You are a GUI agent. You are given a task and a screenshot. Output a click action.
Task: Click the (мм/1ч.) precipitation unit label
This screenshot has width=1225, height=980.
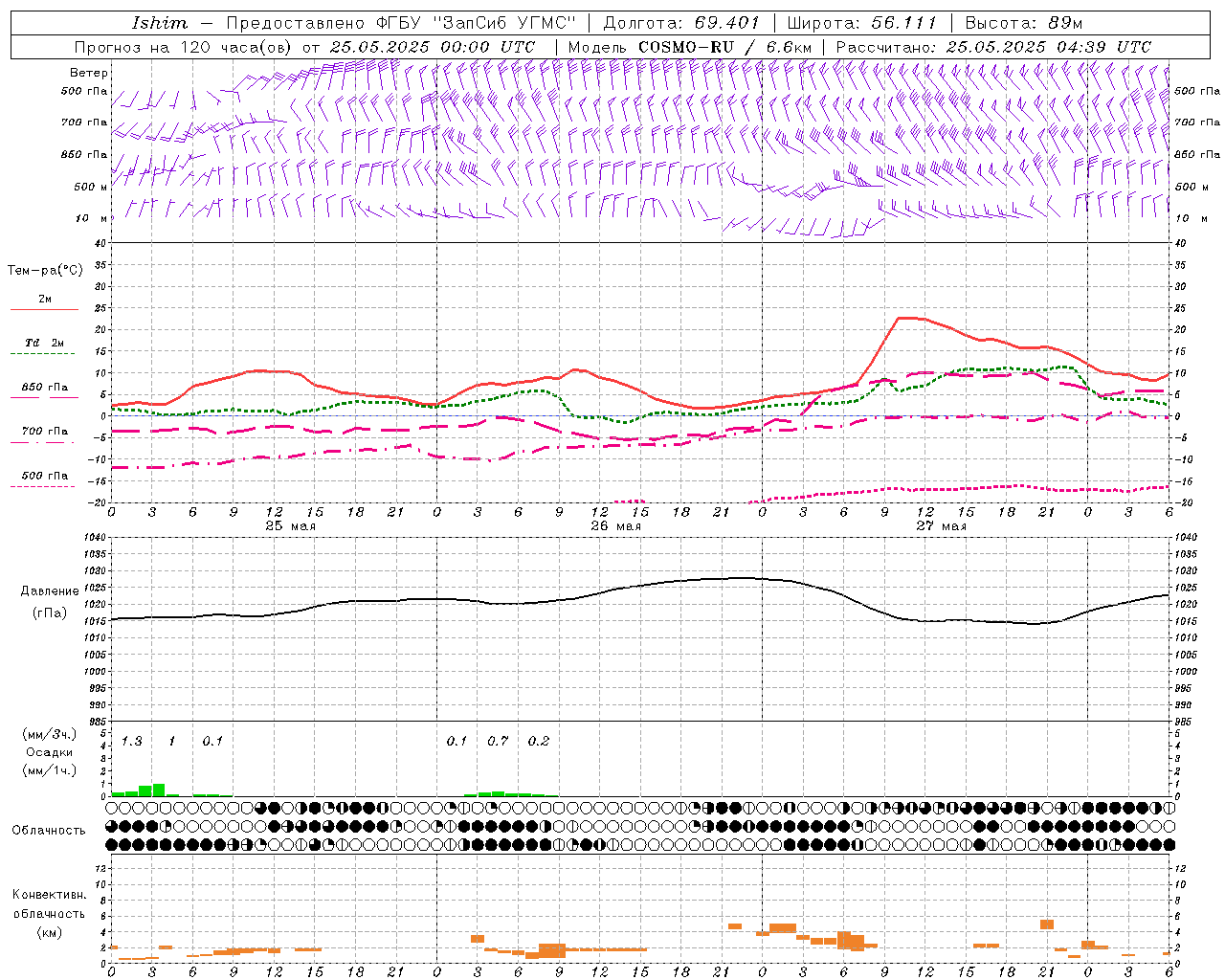(x=50, y=770)
